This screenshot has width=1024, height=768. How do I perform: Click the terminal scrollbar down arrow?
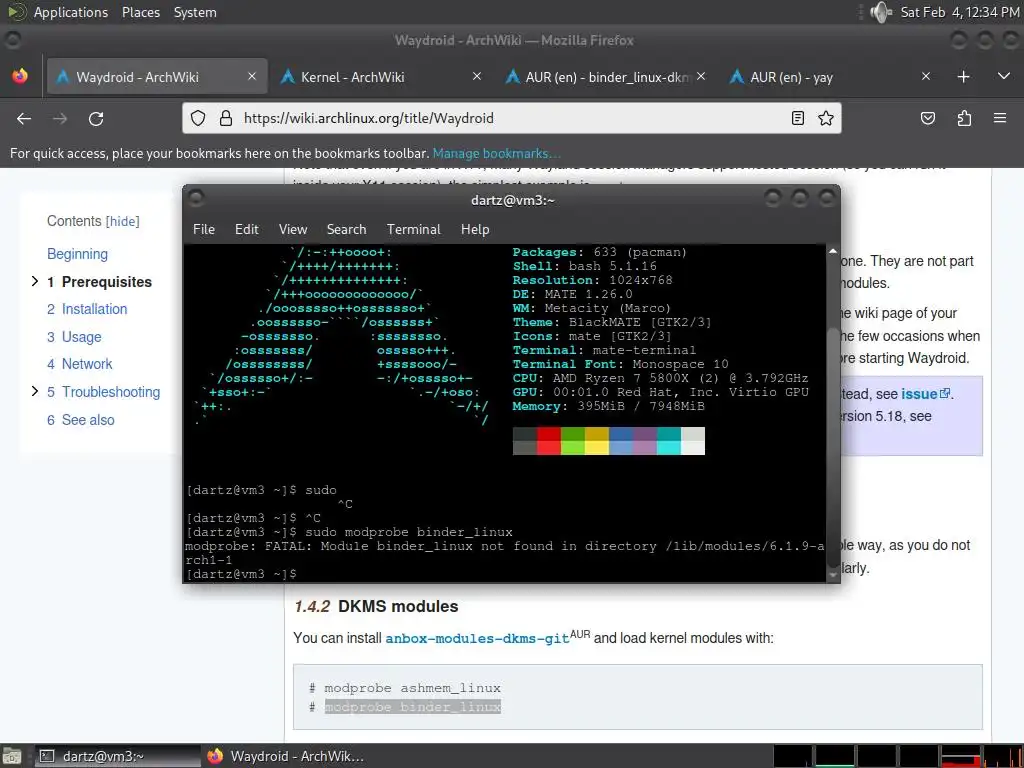[x=833, y=575]
